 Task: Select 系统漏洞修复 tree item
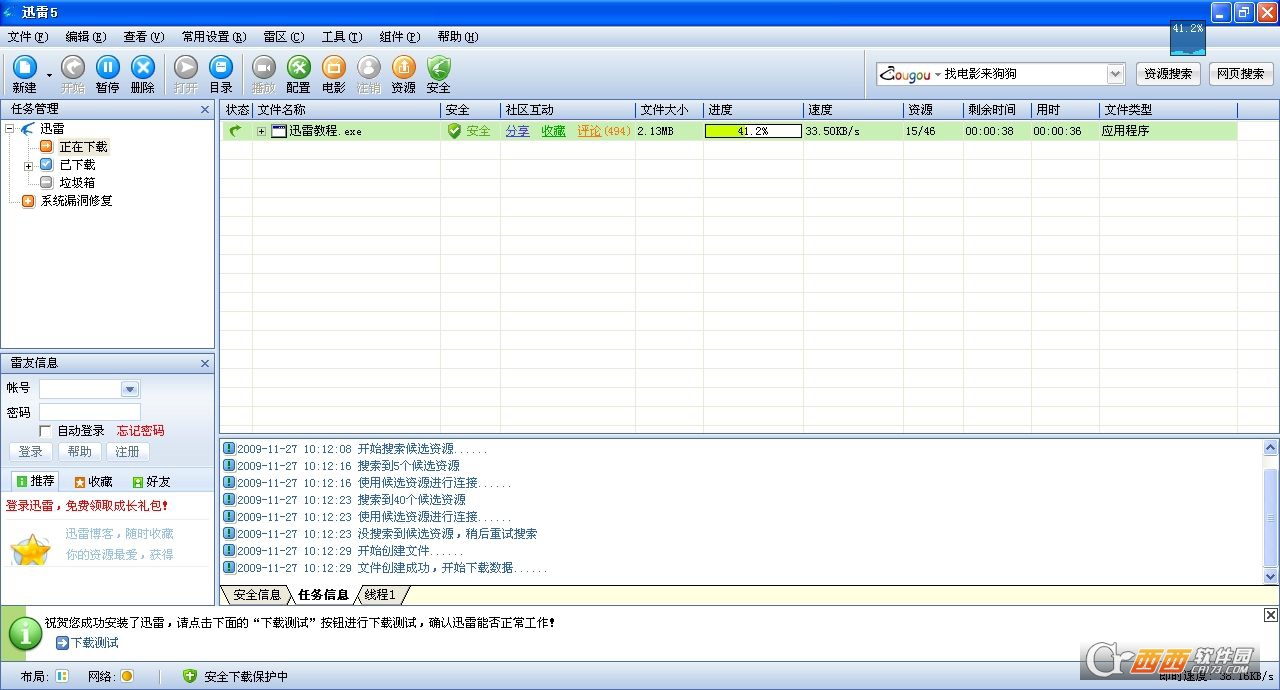[x=76, y=201]
